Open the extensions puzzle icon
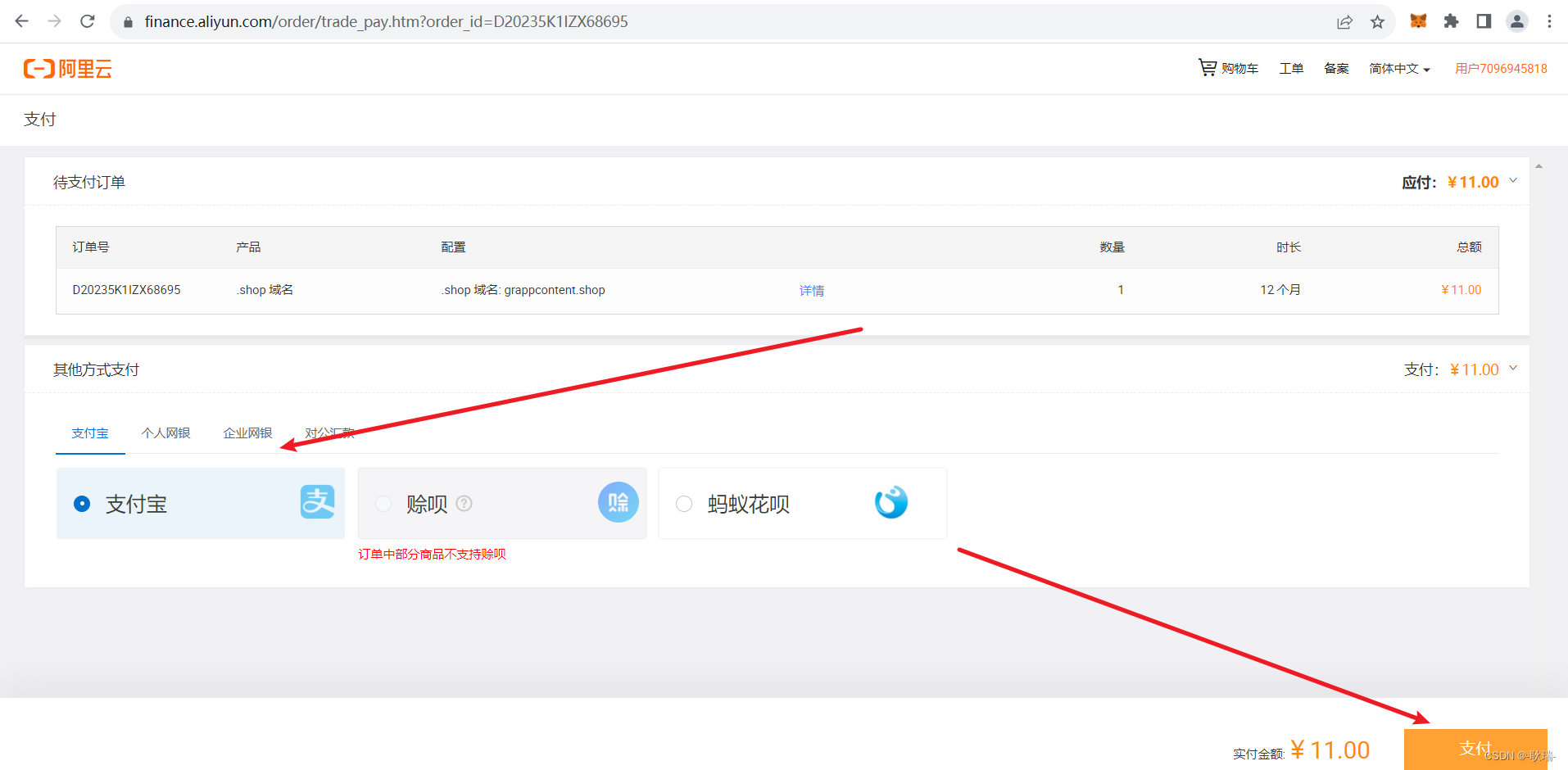Screen dimensions: 1568x770 tap(1451, 21)
